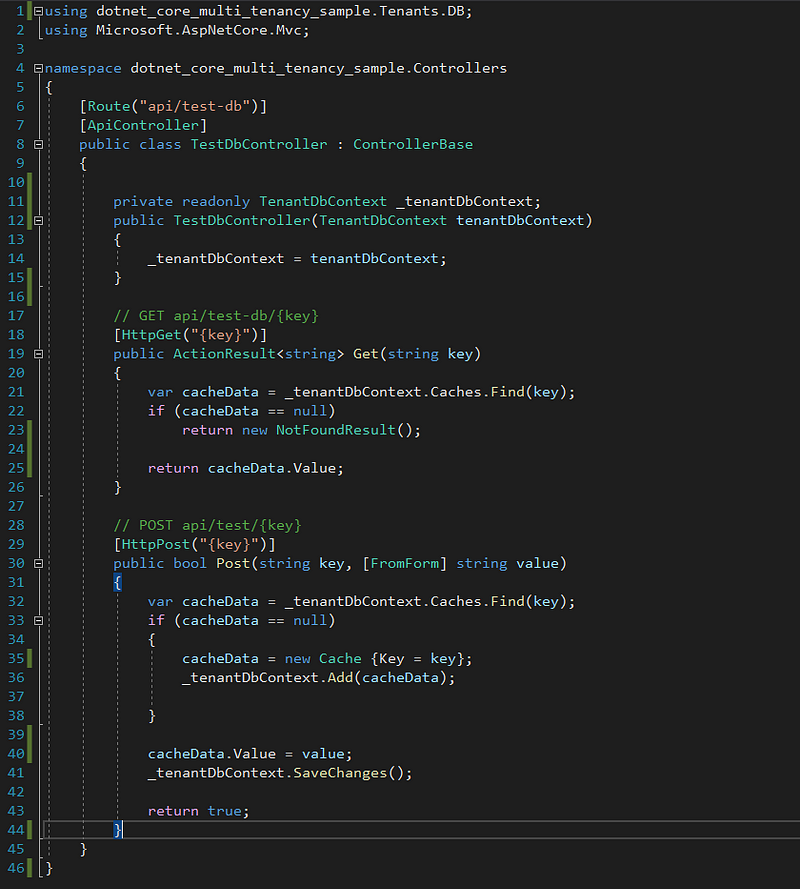Click "new Cache" on line 35
This screenshot has height=889, width=800.
(323, 659)
